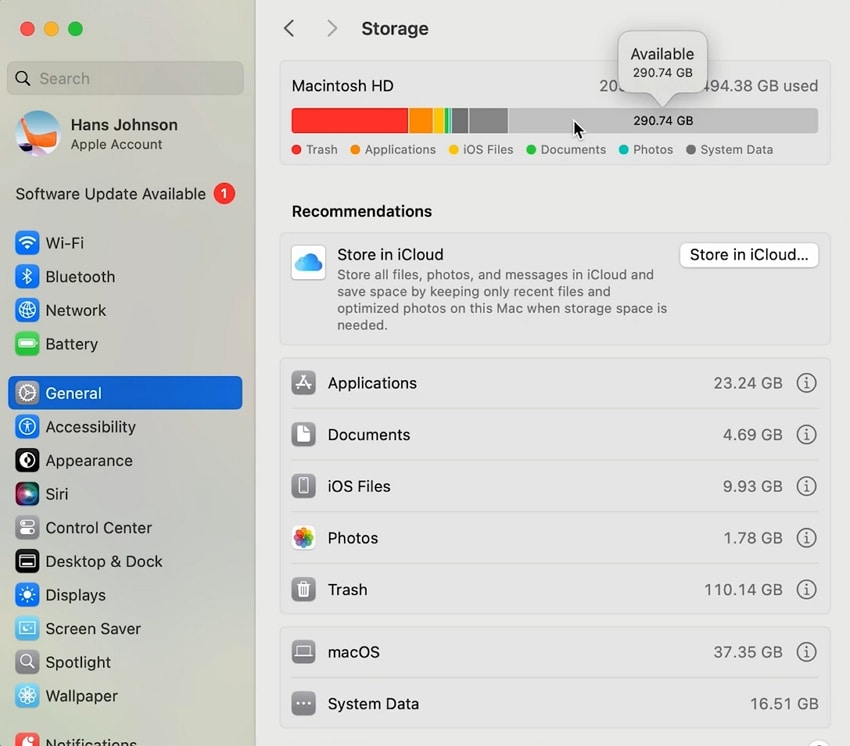The image size is (850, 746).
Task: Select the General sidebar item
Action: coord(125,393)
